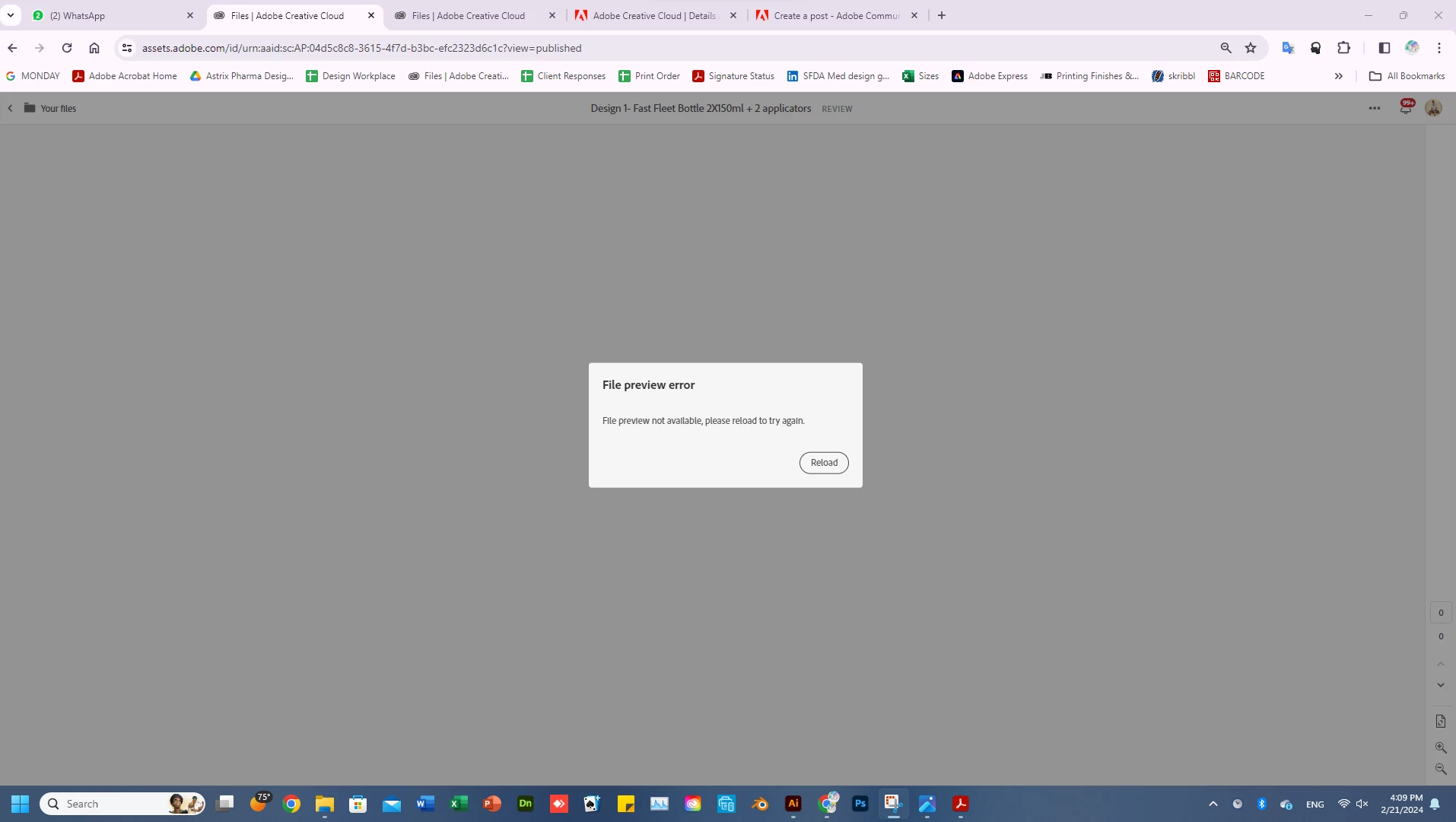Screen dimensions: 1456x822
Task: Open File Explorer from taskbar
Action: (x=325, y=804)
